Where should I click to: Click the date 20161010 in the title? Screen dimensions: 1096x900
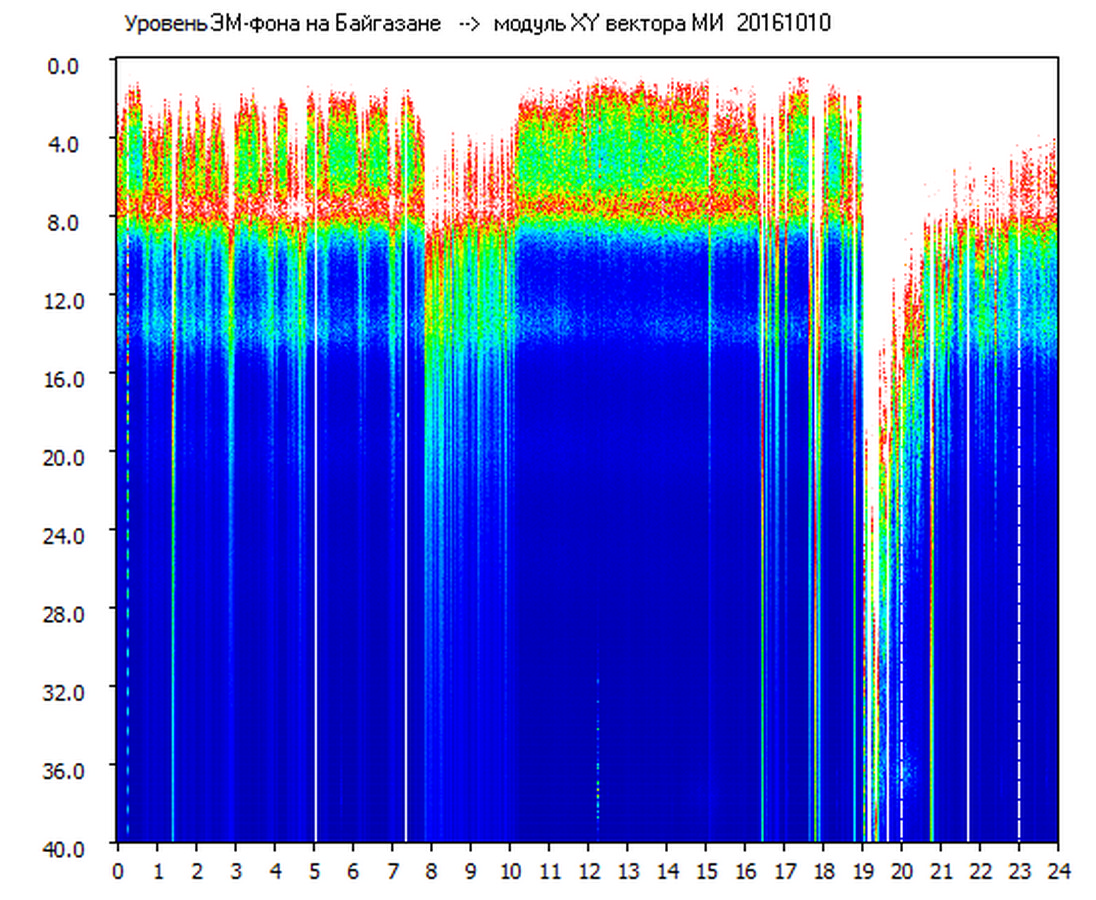tap(783, 25)
